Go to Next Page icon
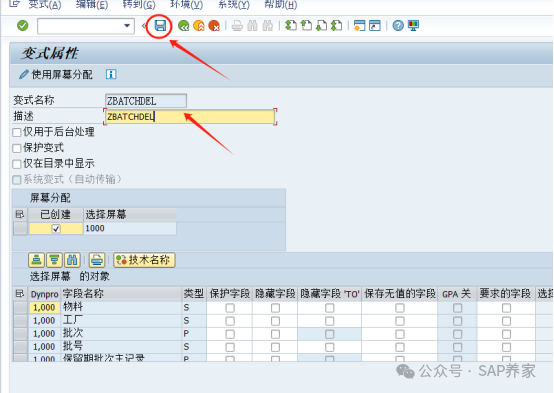 pos(321,25)
